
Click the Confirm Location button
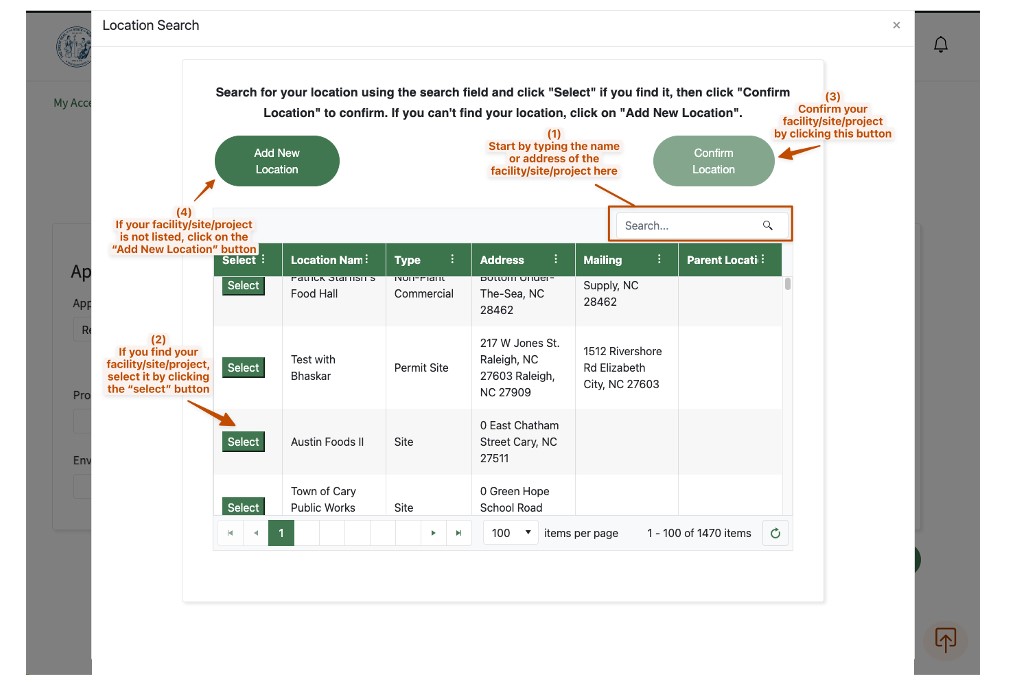[x=714, y=161]
